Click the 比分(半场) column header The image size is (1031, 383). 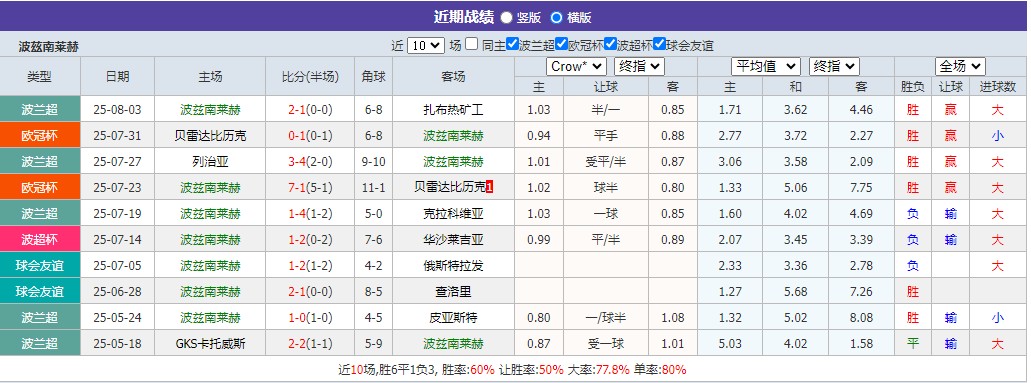310,76
